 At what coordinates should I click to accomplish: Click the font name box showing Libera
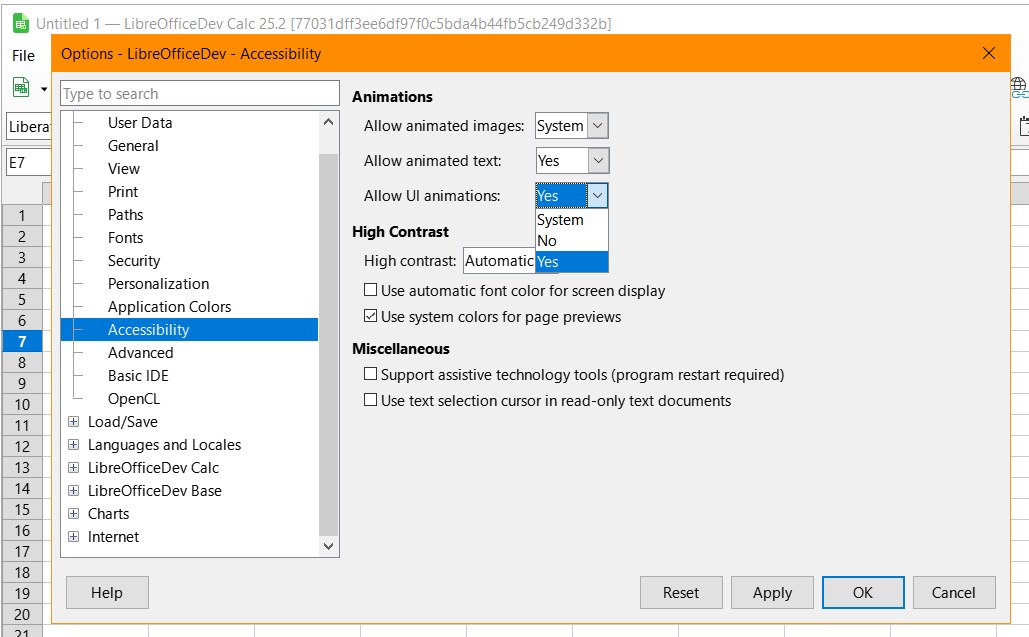(29, 127)
